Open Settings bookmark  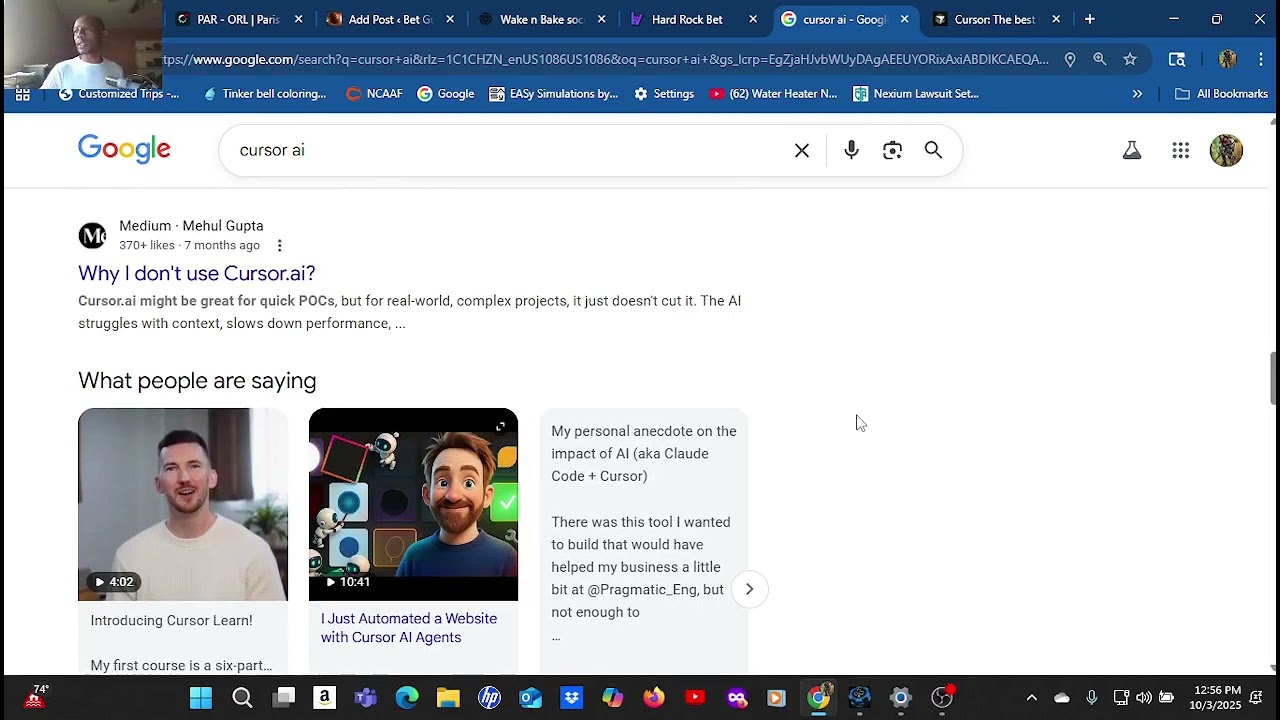(664, 94)
